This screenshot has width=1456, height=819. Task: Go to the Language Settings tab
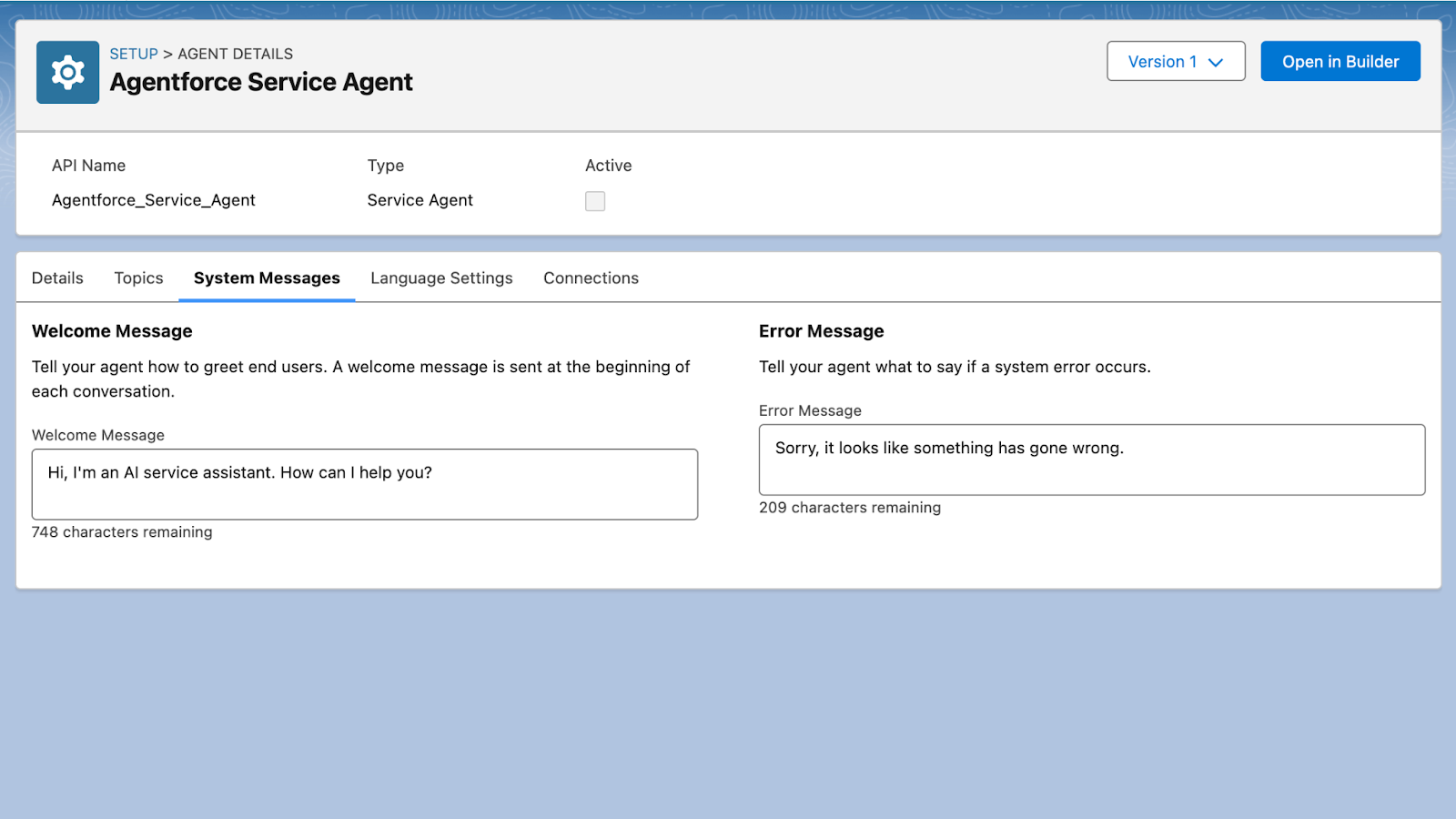click(441, 278)
